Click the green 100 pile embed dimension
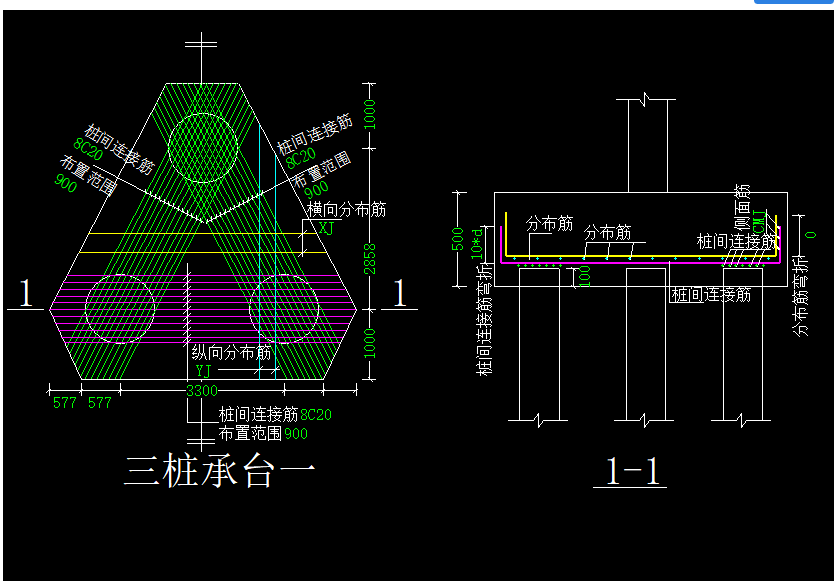835x581 pixels. click(x=585, y=277)
